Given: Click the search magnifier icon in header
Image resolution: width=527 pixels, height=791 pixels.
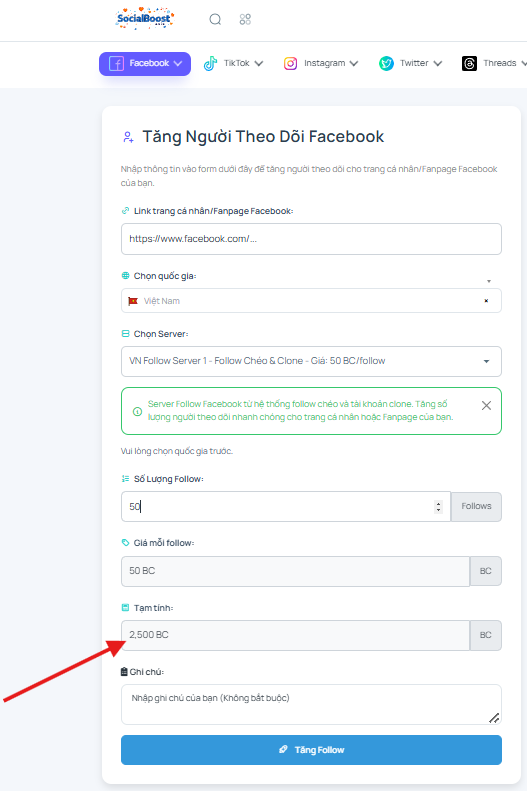Looking at the screenshot, I should click(215, 19).
